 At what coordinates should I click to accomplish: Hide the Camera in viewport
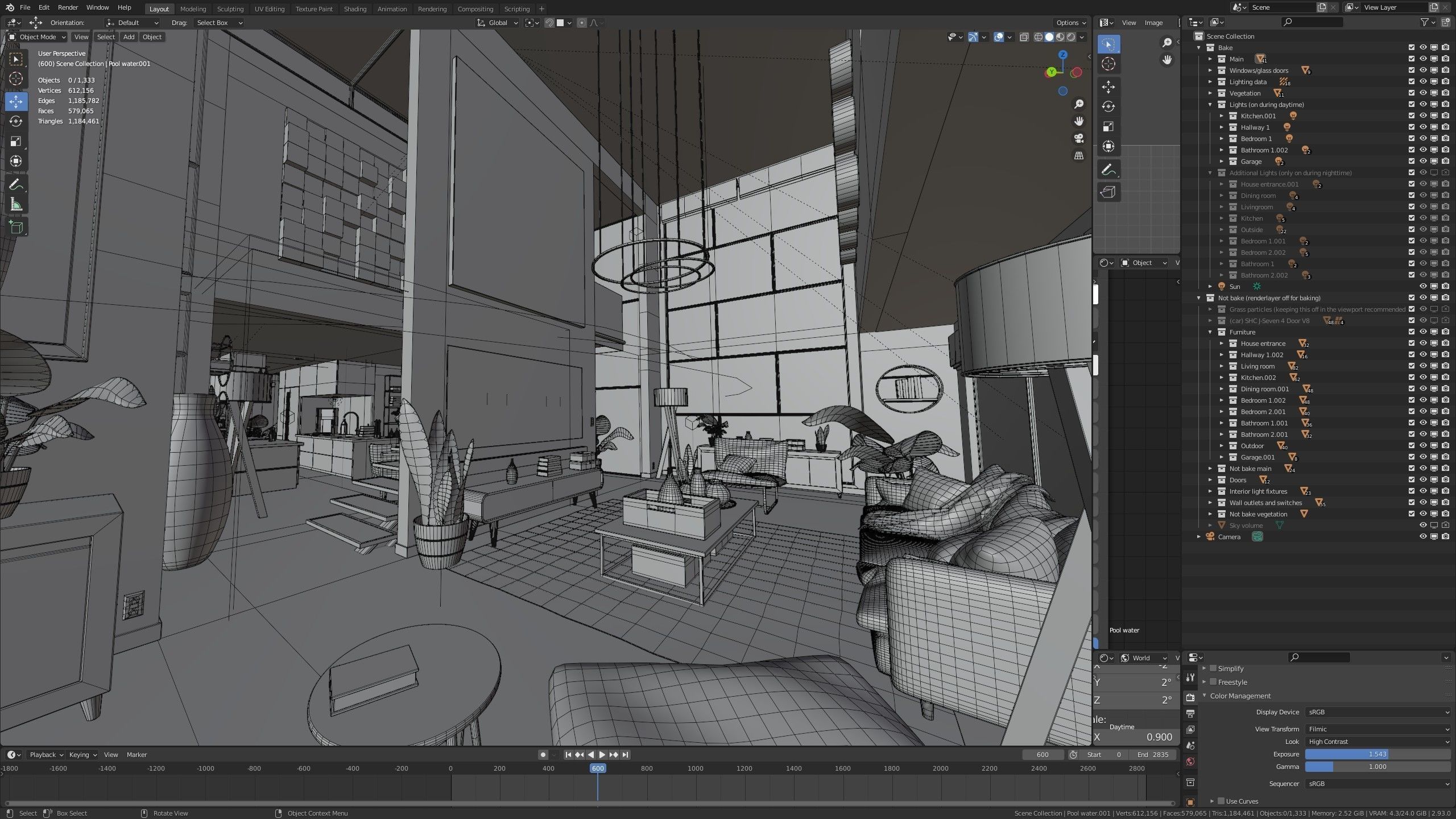[x=1423, y=536]
